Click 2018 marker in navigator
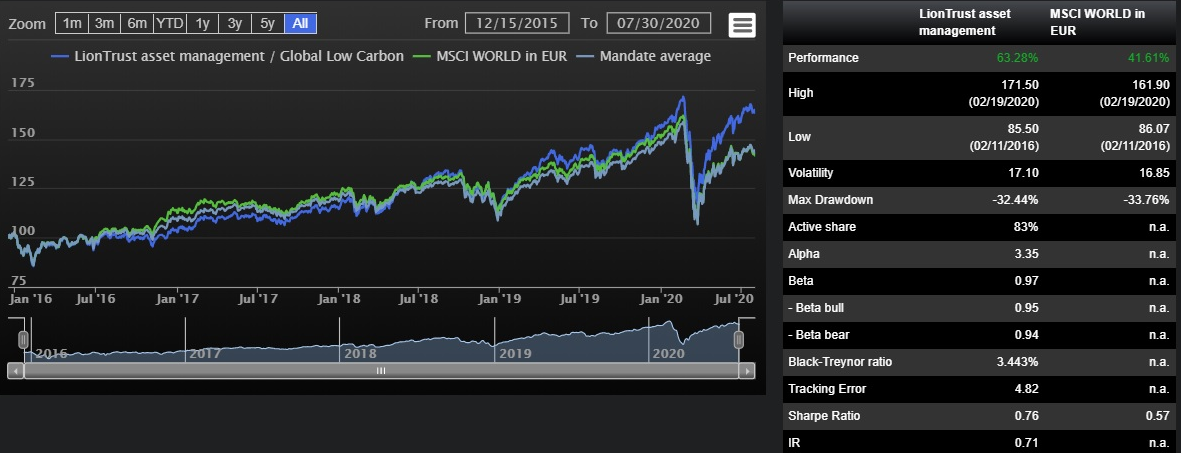 [x=359, y=354]
